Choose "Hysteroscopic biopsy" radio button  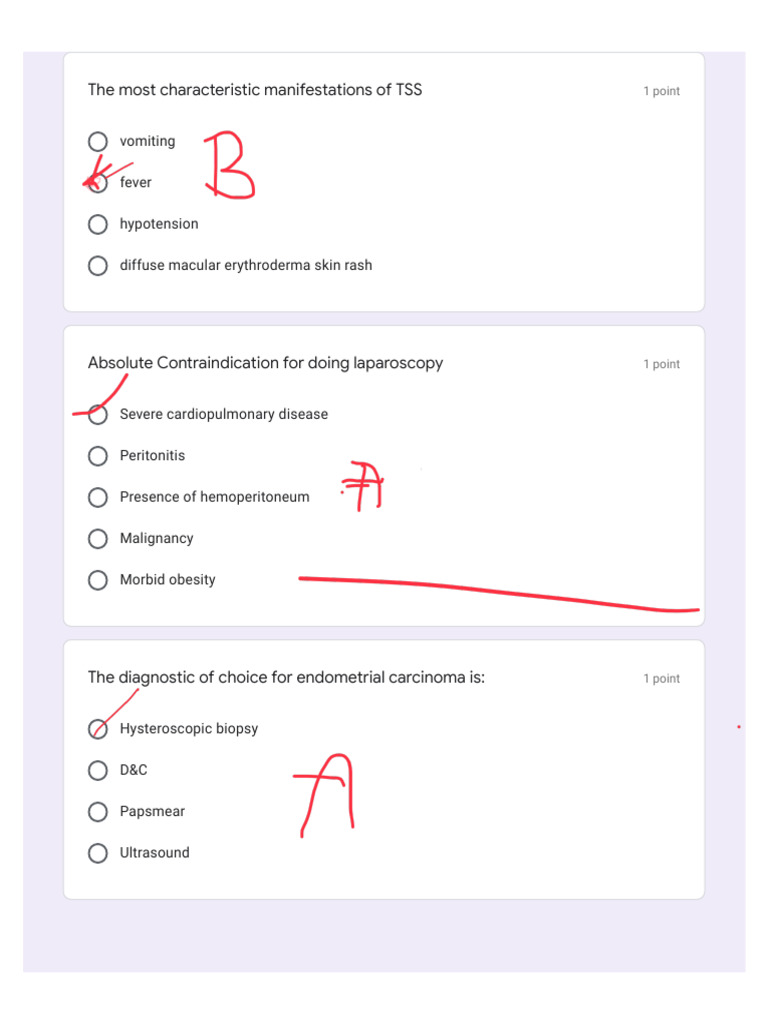pyautogui.click(x=98, y=729)
